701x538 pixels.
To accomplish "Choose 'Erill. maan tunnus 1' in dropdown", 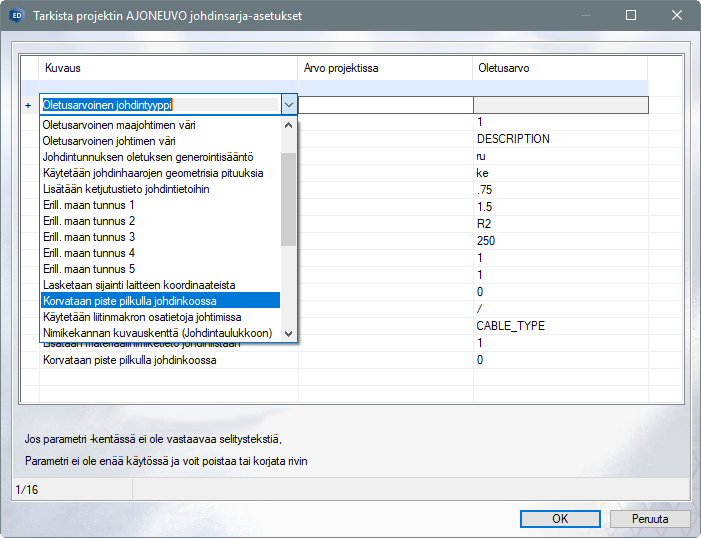I will pos(88,205).
